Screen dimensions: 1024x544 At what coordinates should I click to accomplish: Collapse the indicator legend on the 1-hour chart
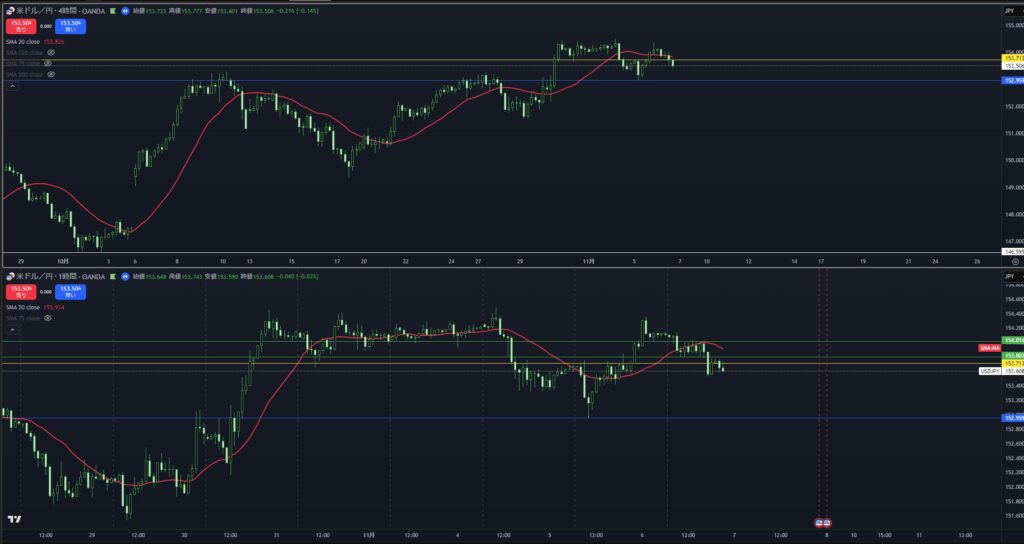point(11,330)
